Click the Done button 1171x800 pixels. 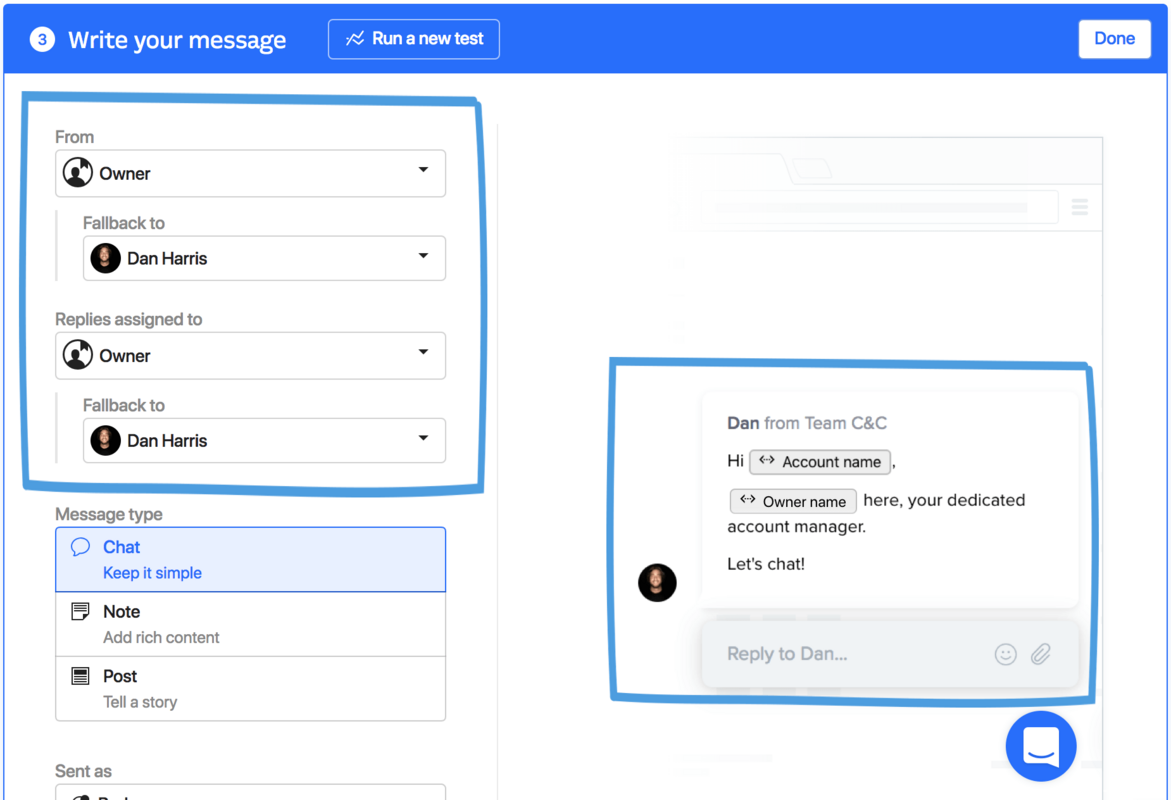point(1114,37)
